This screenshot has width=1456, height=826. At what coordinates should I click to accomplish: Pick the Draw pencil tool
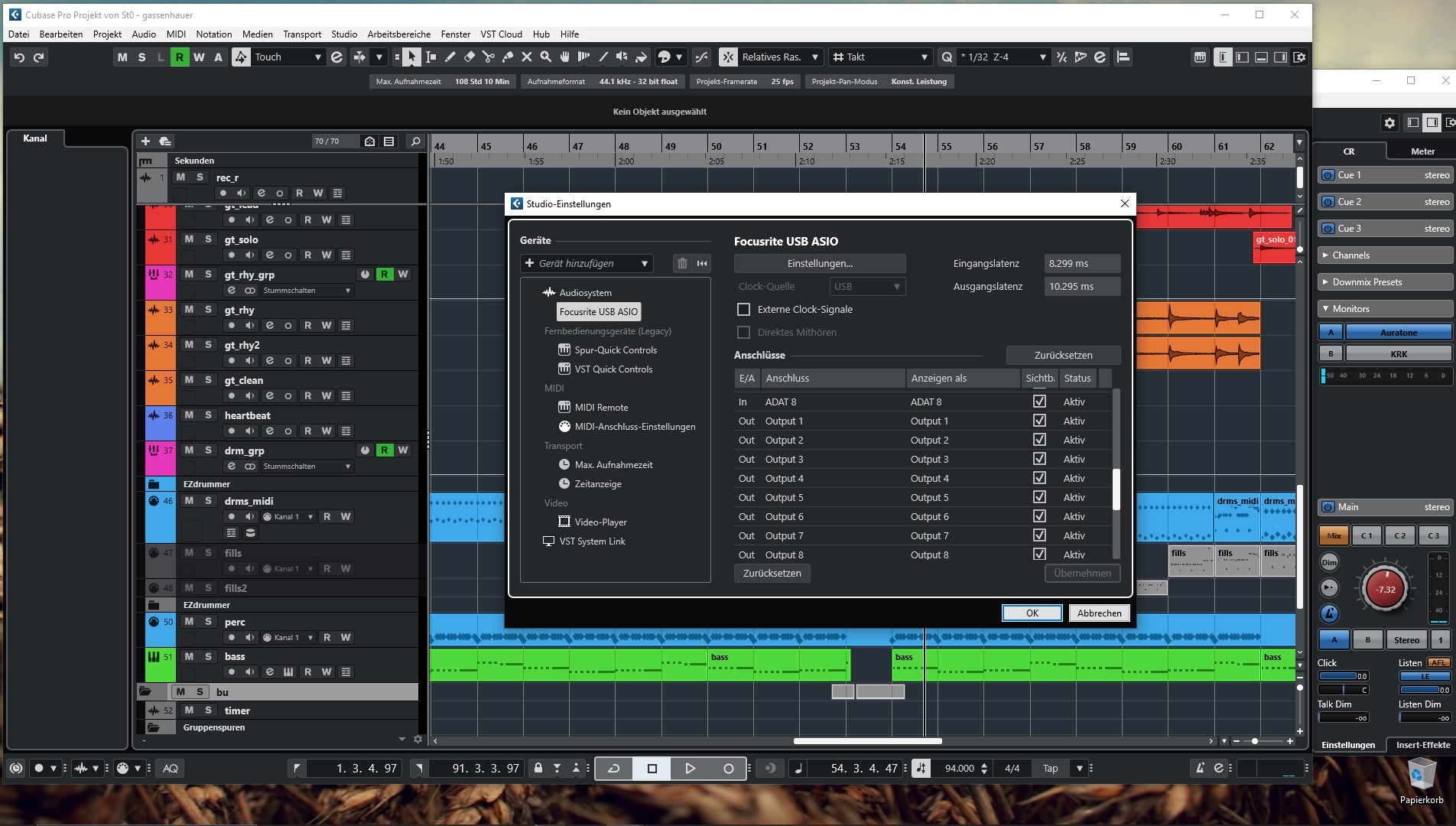[x=450, y=57]
